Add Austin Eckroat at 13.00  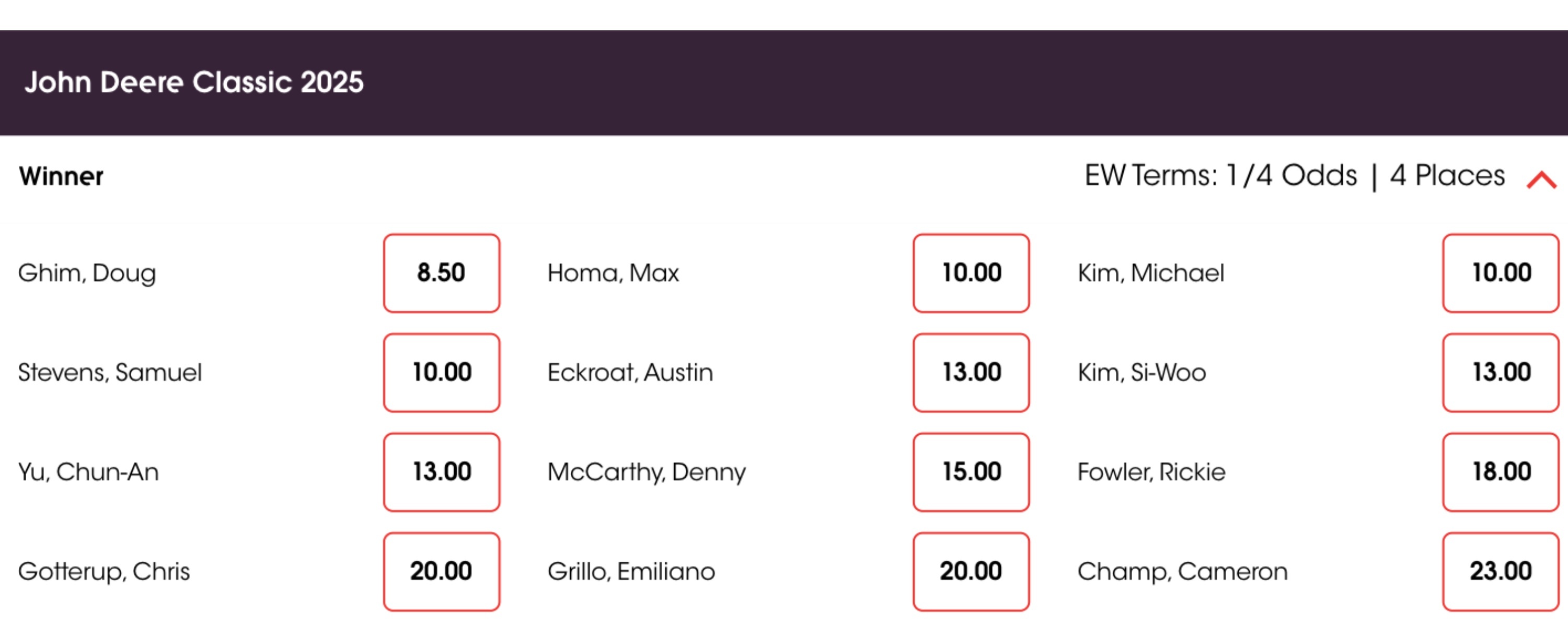pyautogui.click(x=971, y=373)
